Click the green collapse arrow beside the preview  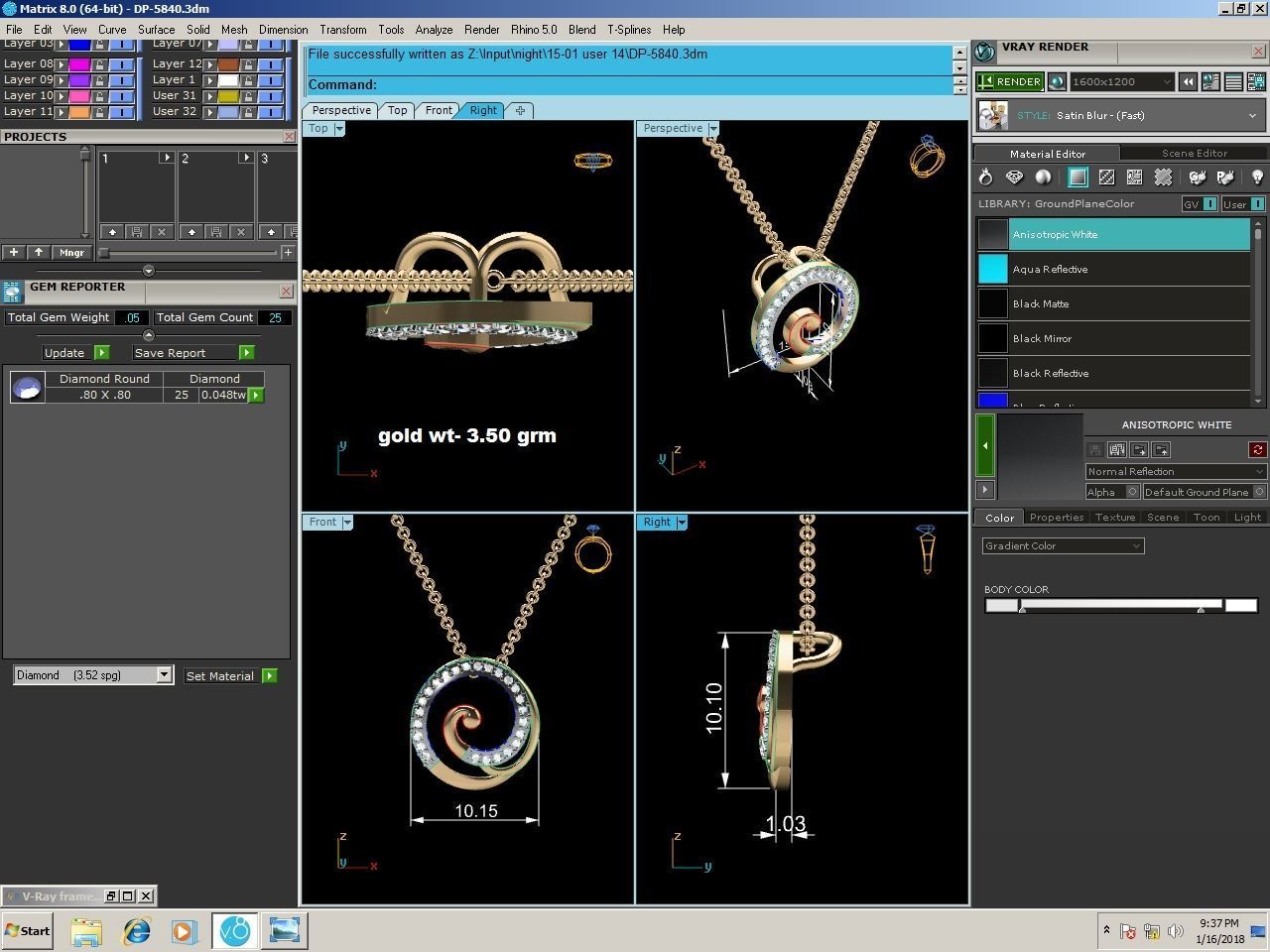click(985, 445)
